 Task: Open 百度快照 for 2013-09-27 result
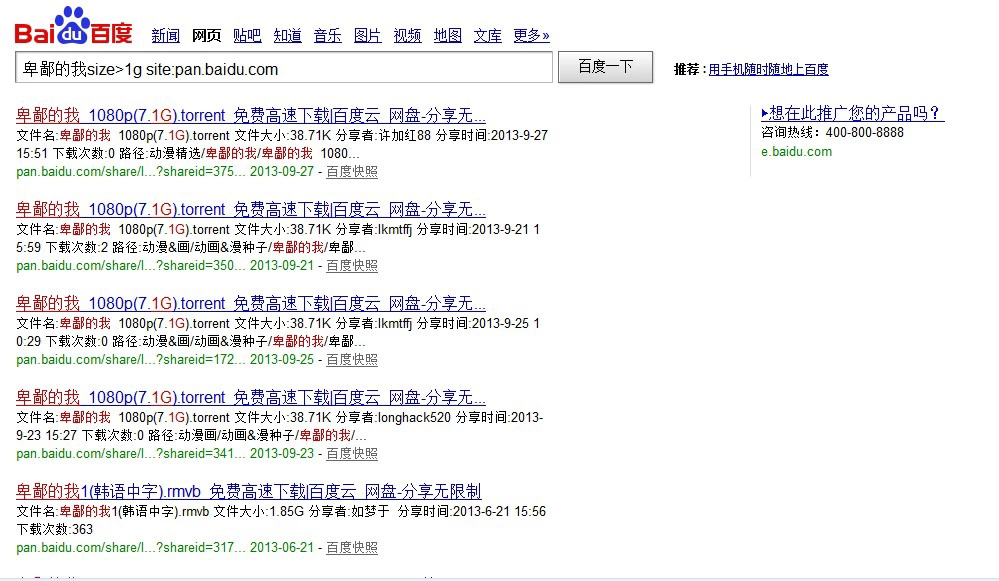click(352, 172)
